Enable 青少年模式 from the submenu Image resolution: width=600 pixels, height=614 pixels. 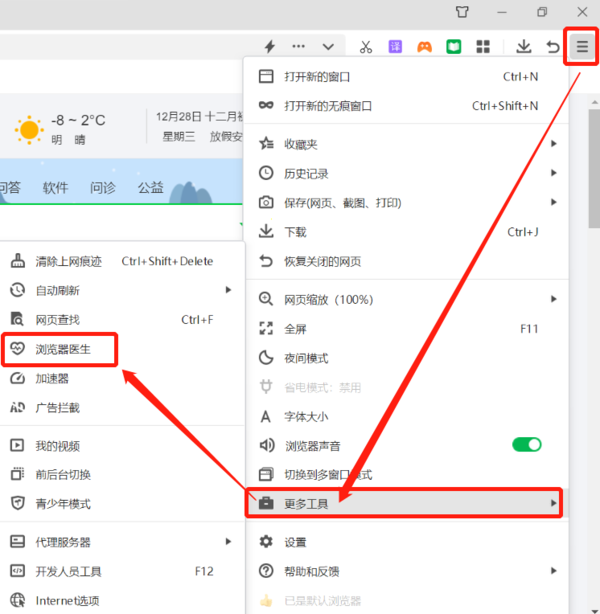(x=122, y=504)
